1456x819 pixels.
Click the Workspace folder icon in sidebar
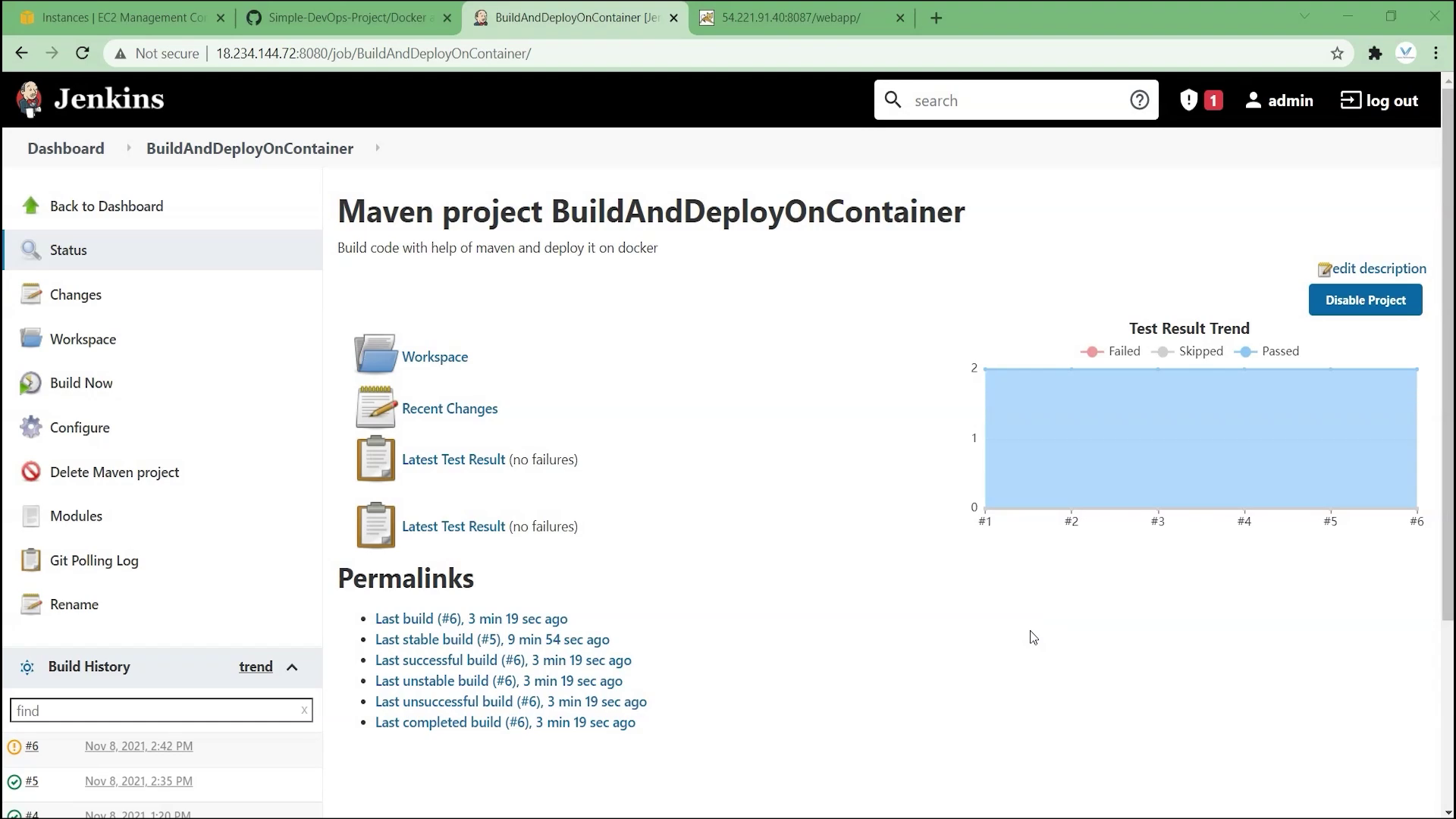pos(31,338)
